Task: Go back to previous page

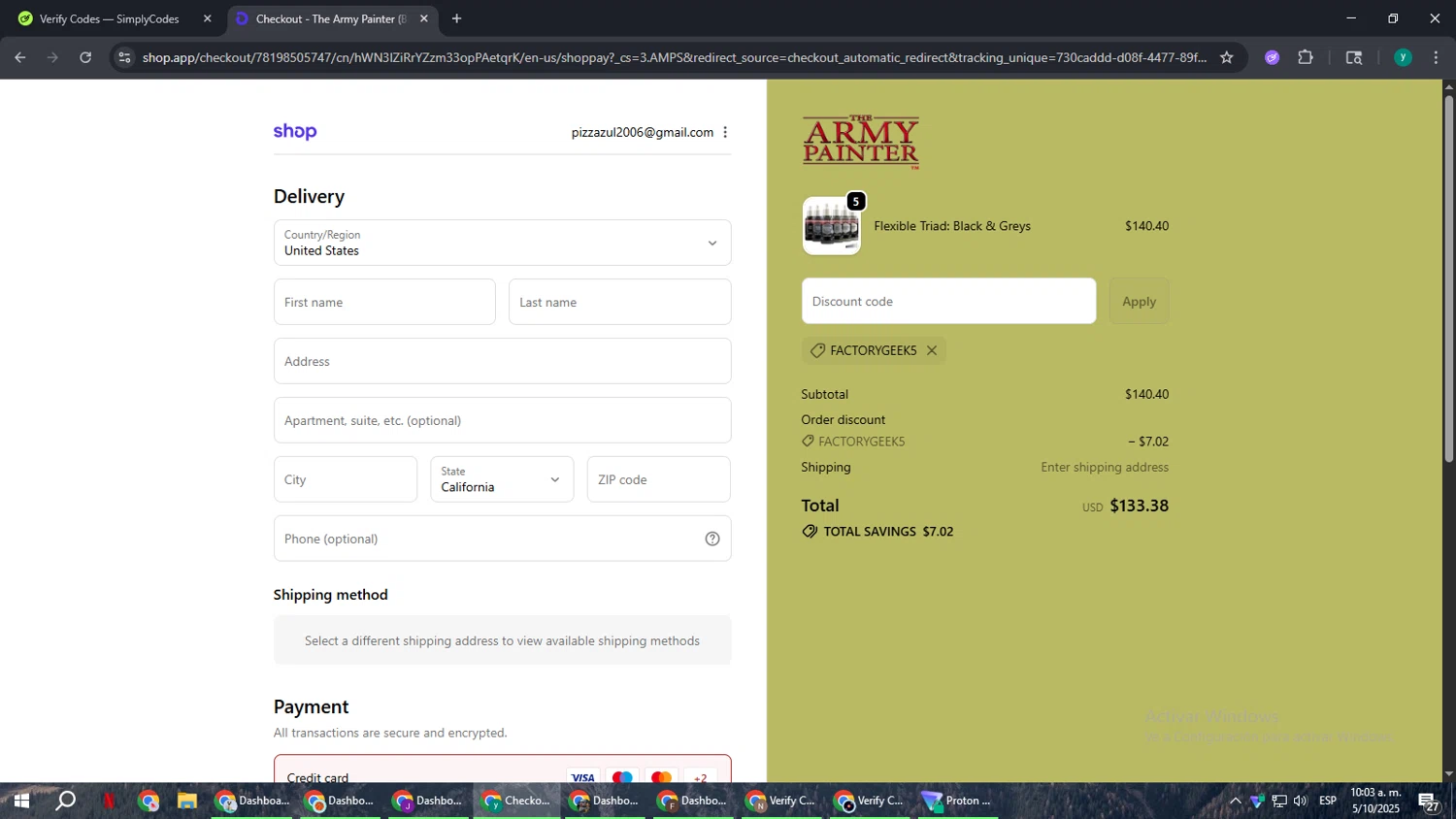Action: pos(20,57)
